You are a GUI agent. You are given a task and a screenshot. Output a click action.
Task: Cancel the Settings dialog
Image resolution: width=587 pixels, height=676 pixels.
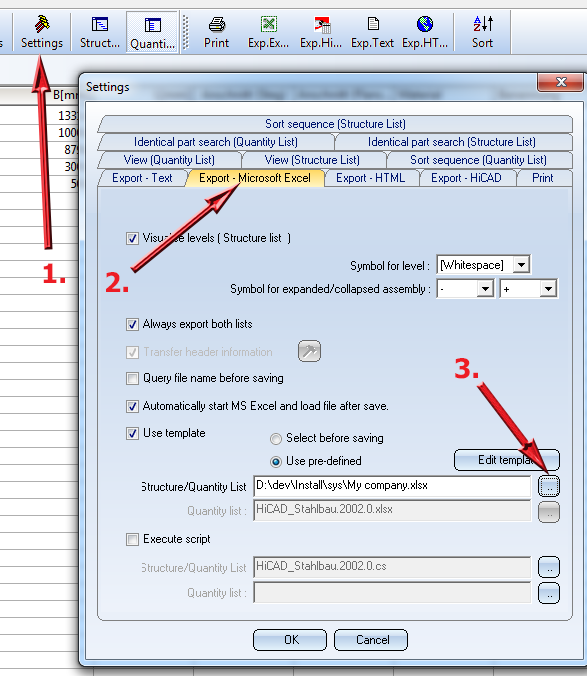pos(371,640)
